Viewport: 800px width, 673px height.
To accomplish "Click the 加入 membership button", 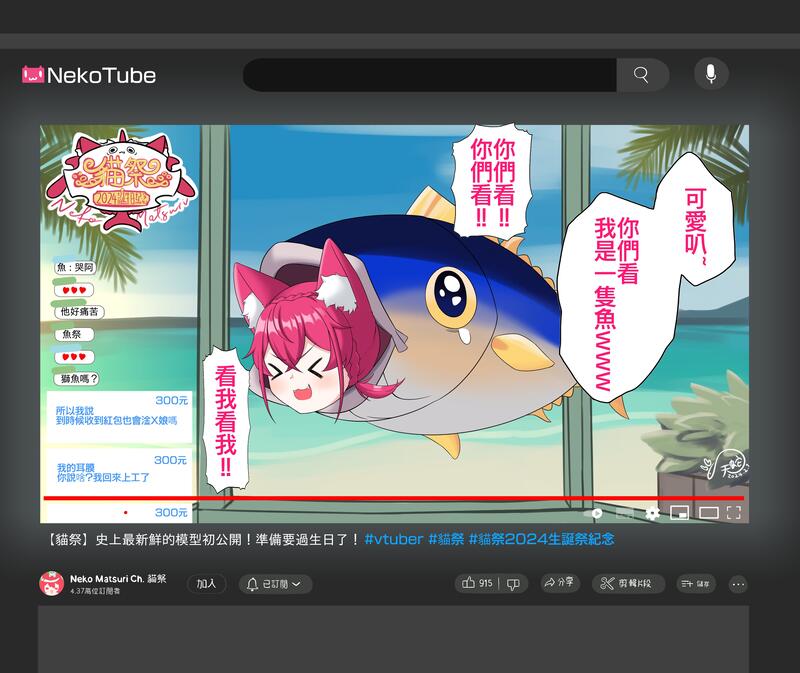I will [207, 584].
